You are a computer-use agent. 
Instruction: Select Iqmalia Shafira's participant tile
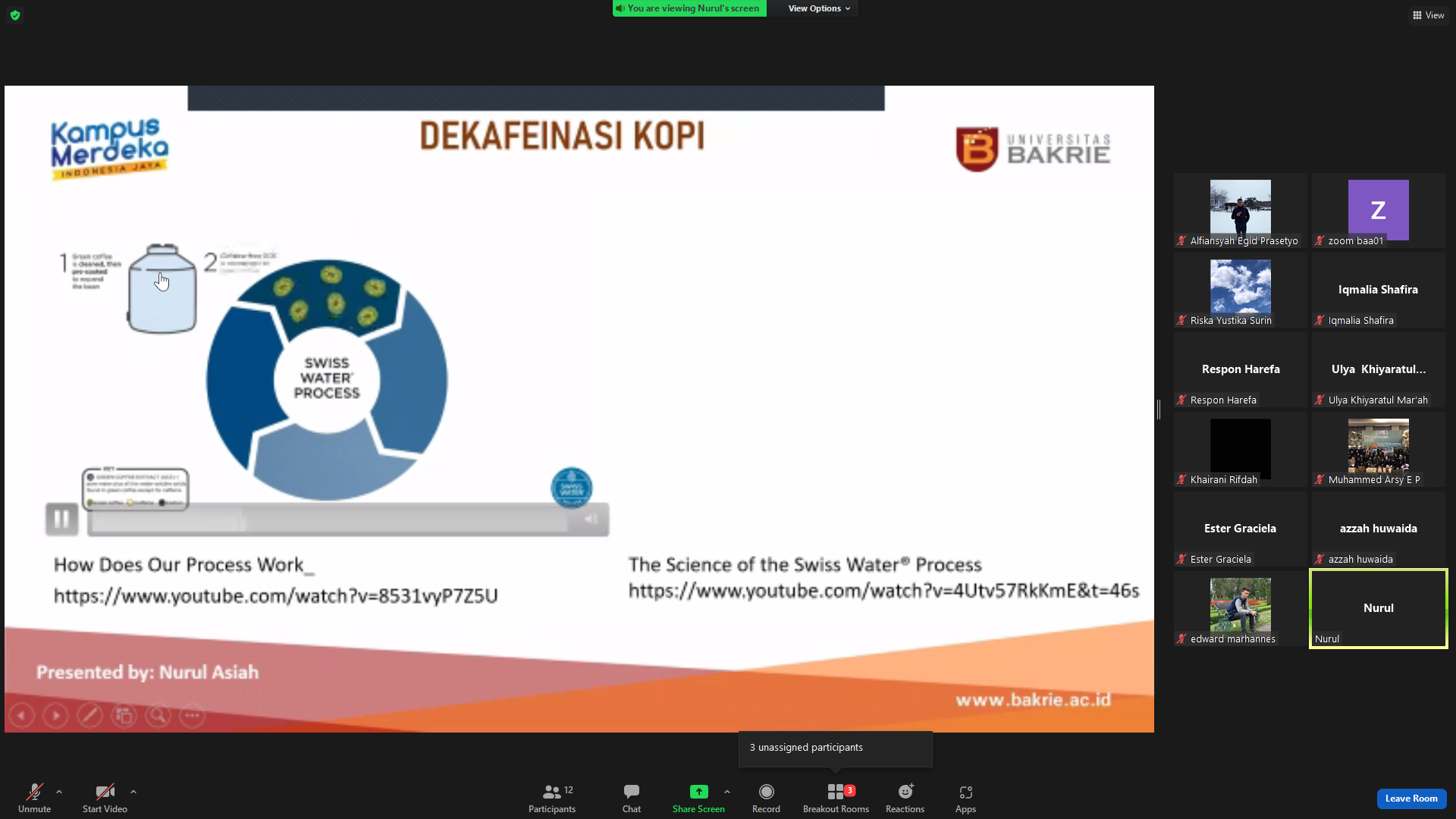tap(1379, 290)
